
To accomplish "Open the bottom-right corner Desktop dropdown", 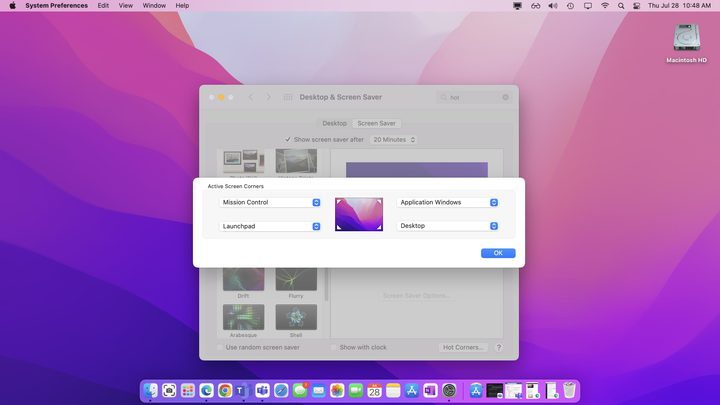I will tap(448, 226).
